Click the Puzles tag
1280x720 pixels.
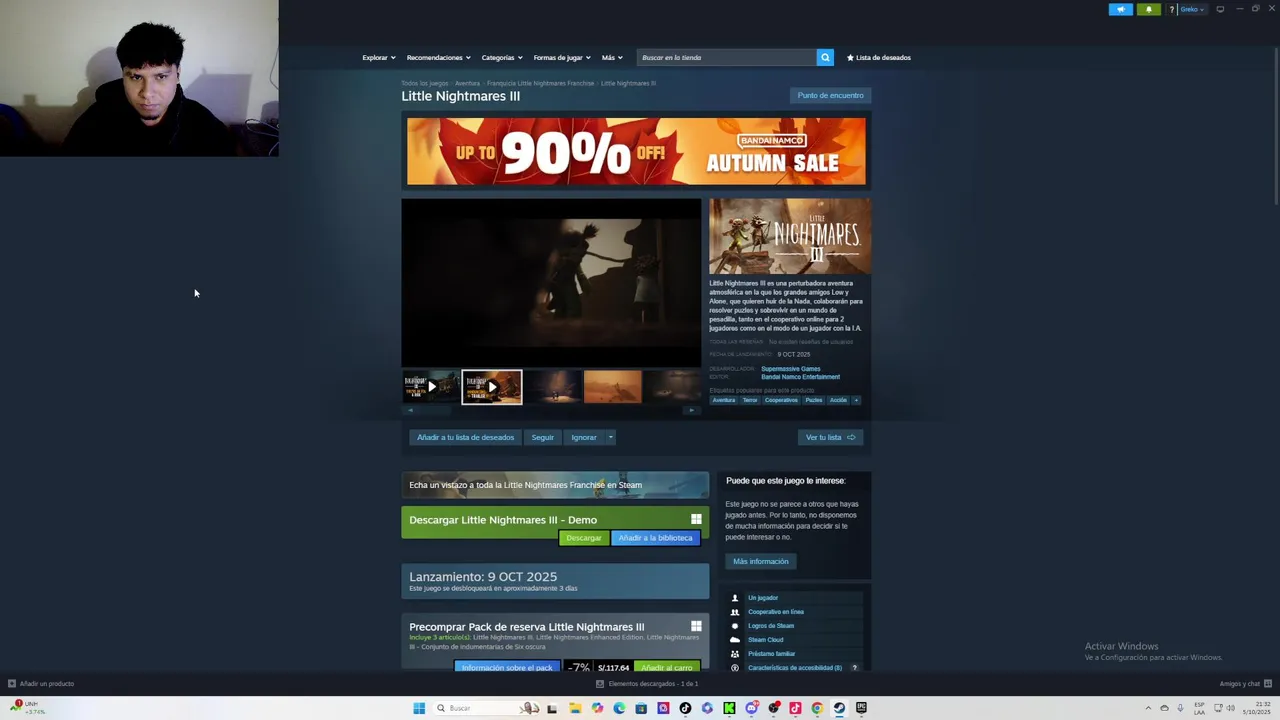coord(813,400)
